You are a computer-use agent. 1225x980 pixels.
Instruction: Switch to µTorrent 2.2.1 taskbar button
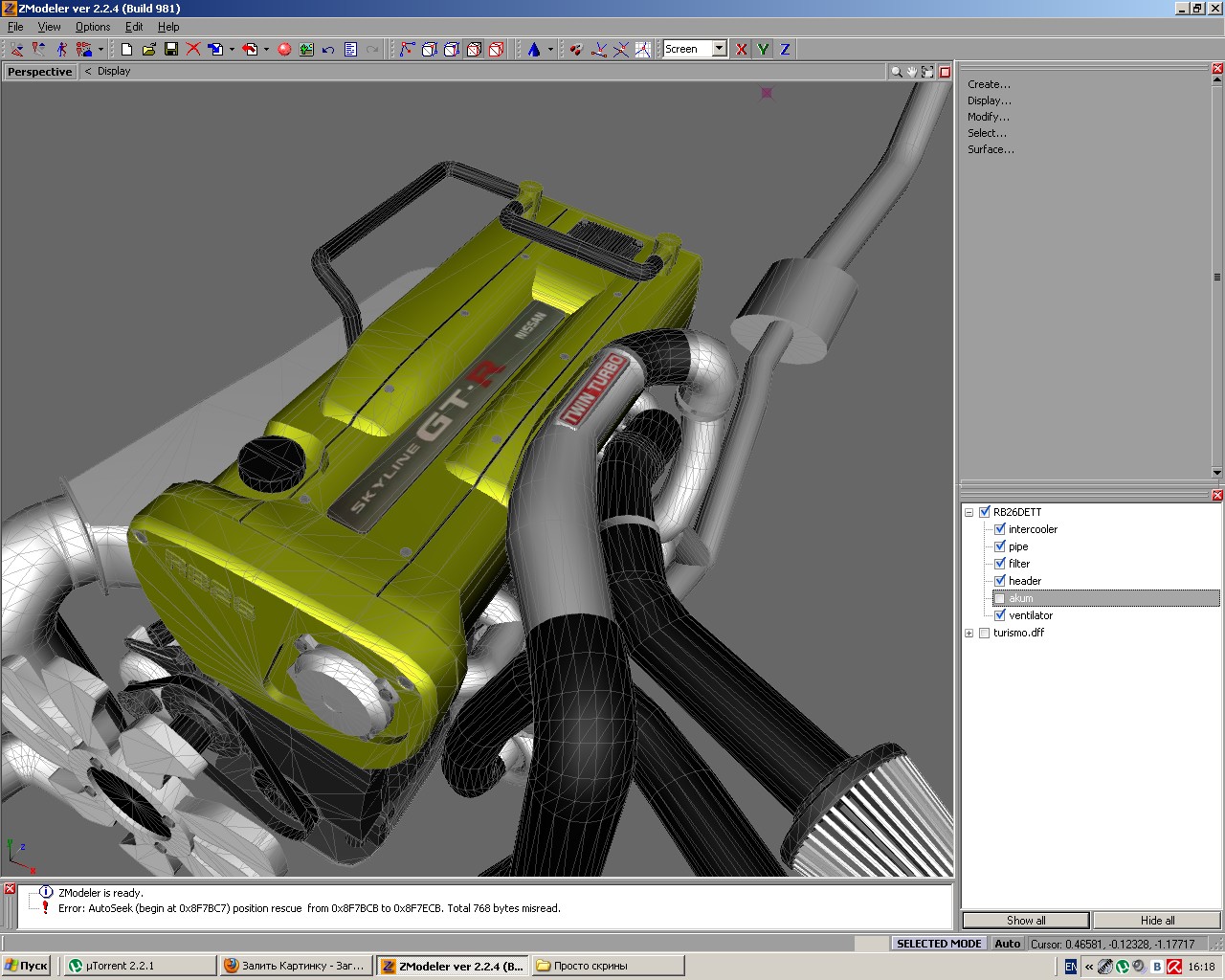tap(139, 966)
